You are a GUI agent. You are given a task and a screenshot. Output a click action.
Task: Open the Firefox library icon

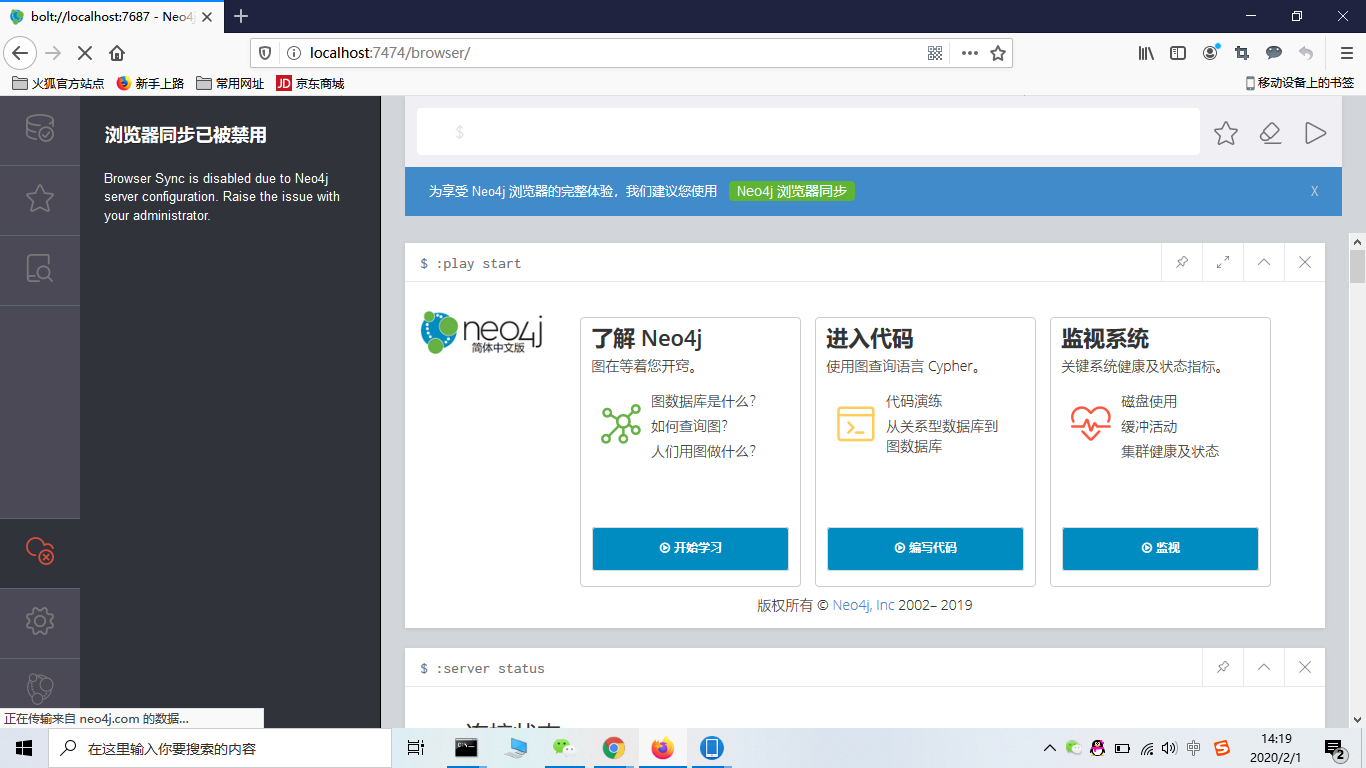click(1146, 53)
